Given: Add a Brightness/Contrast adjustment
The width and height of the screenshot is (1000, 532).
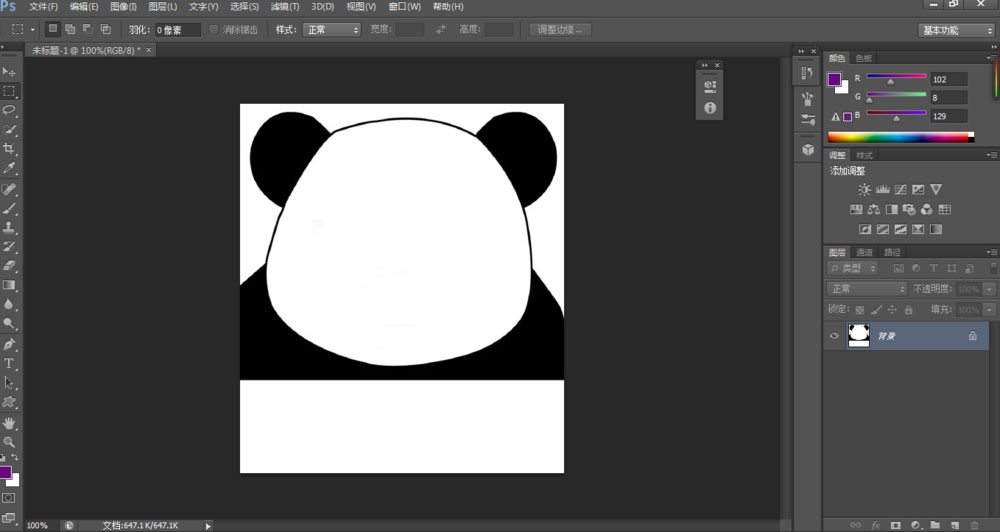Looking at the screenshot, I should pyautogui.click(x=864, y=189).
